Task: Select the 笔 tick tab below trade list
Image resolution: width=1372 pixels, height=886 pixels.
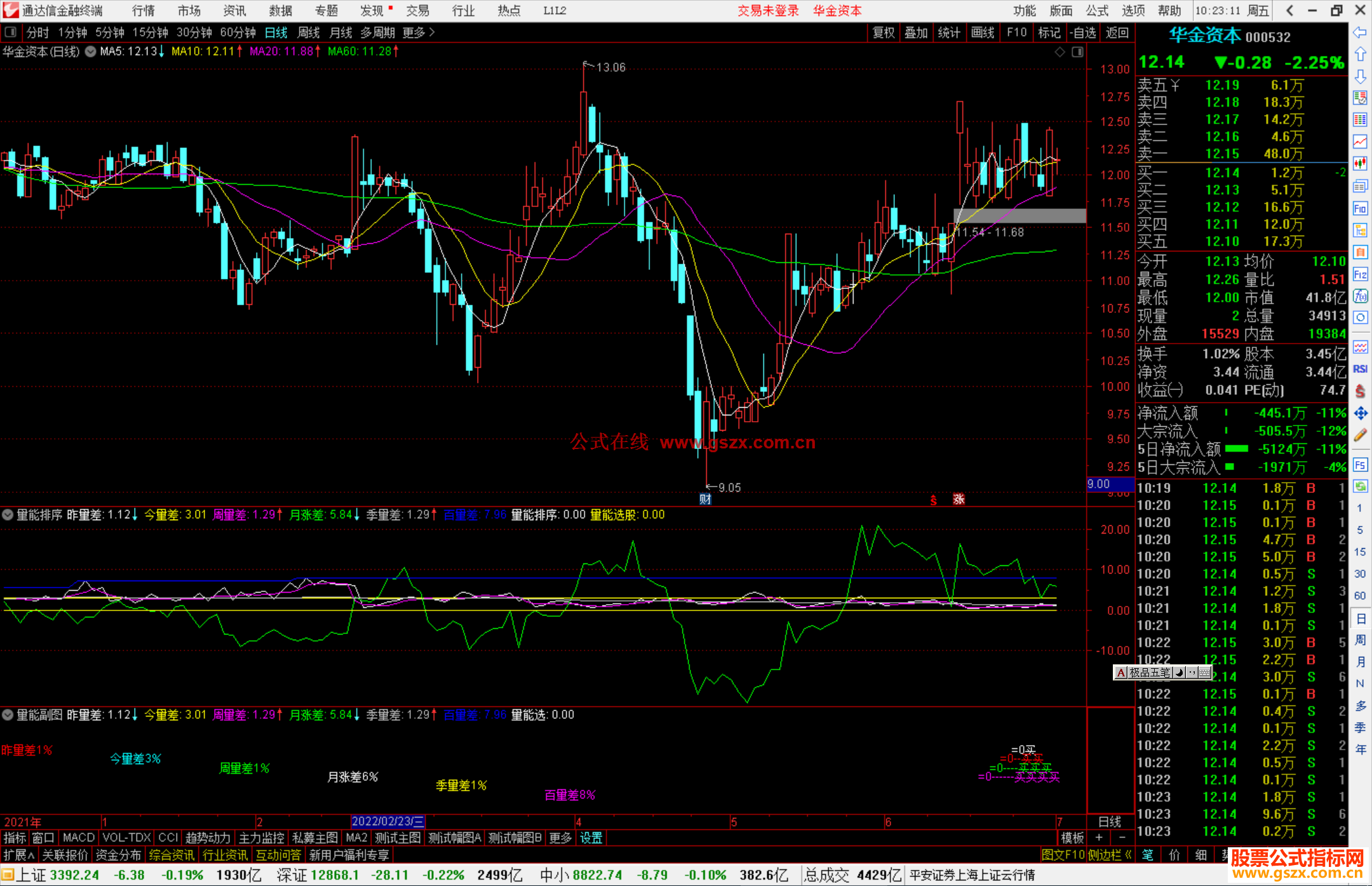Action: [1148, 855]
